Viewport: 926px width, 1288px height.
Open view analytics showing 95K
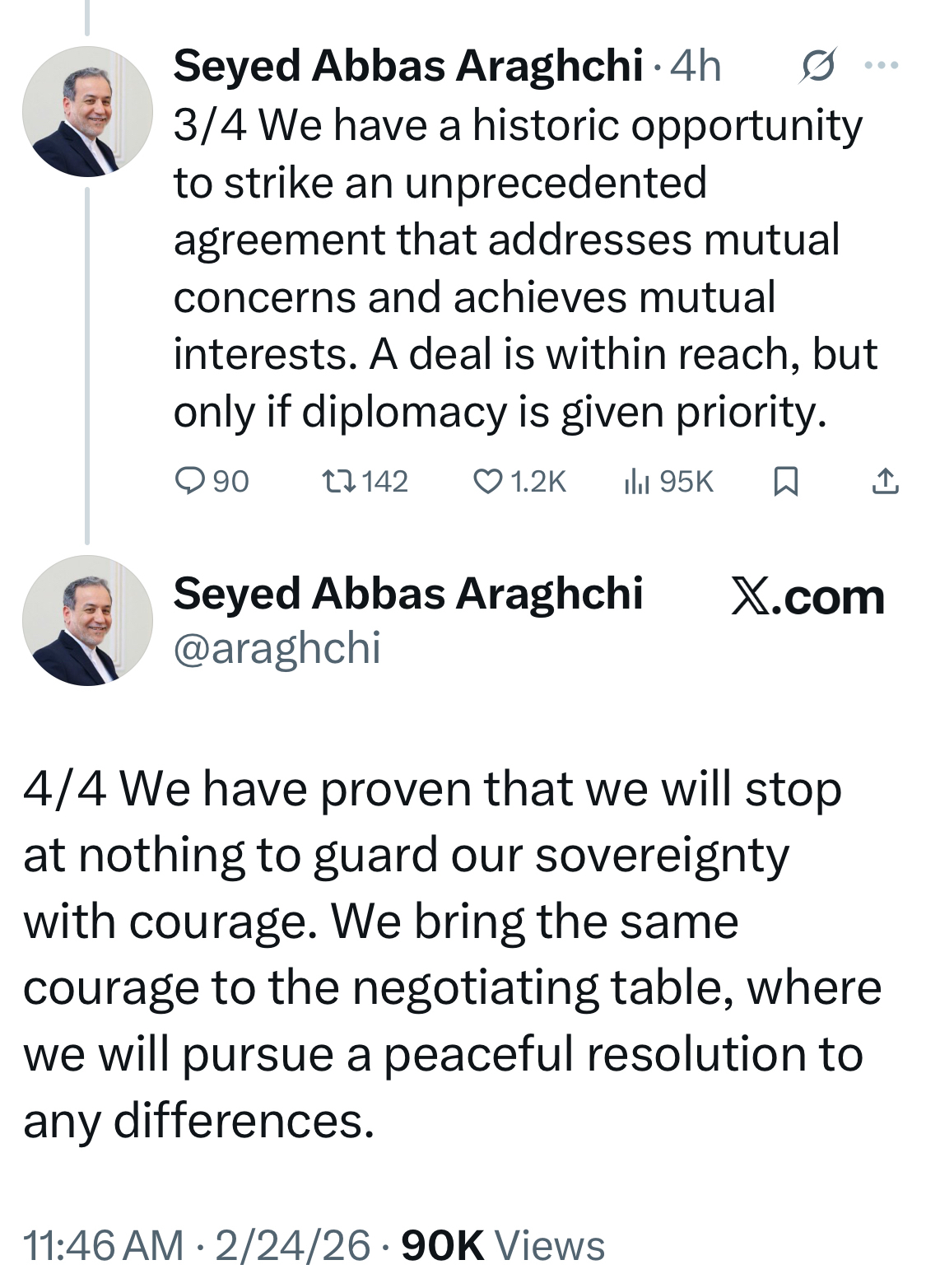tap(636, 481)
